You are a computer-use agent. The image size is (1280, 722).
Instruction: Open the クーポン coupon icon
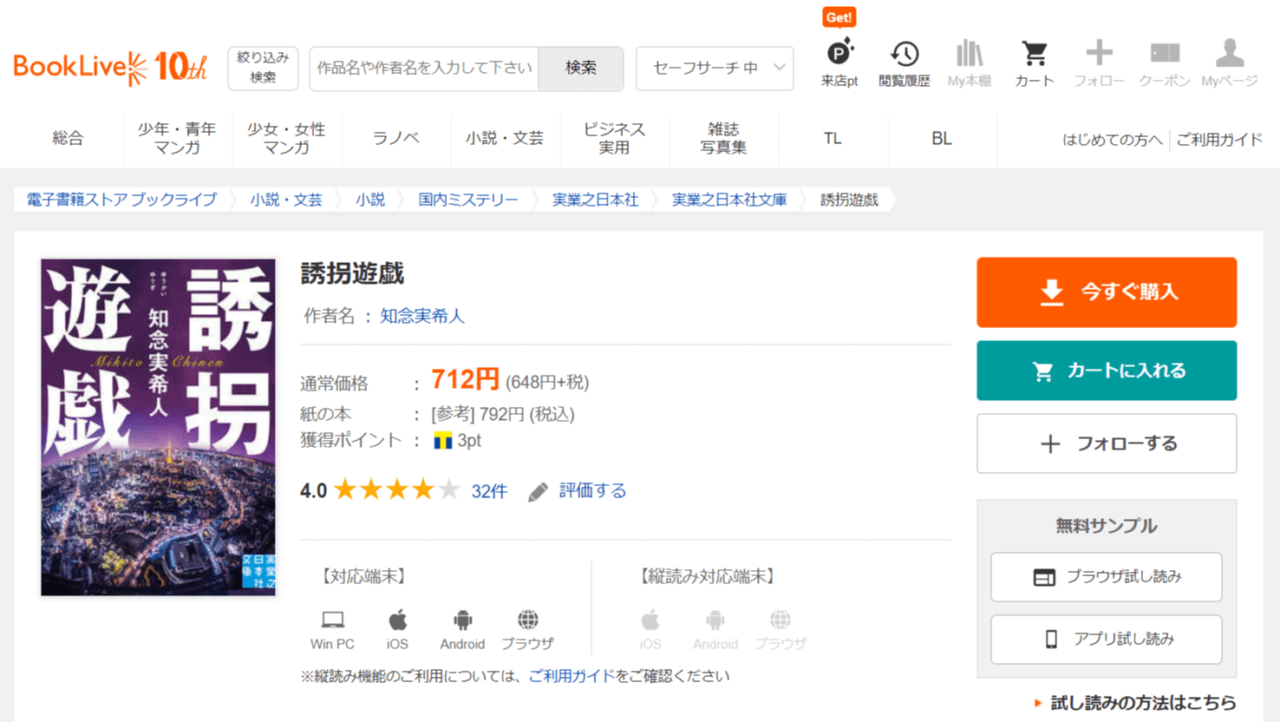1164,55
